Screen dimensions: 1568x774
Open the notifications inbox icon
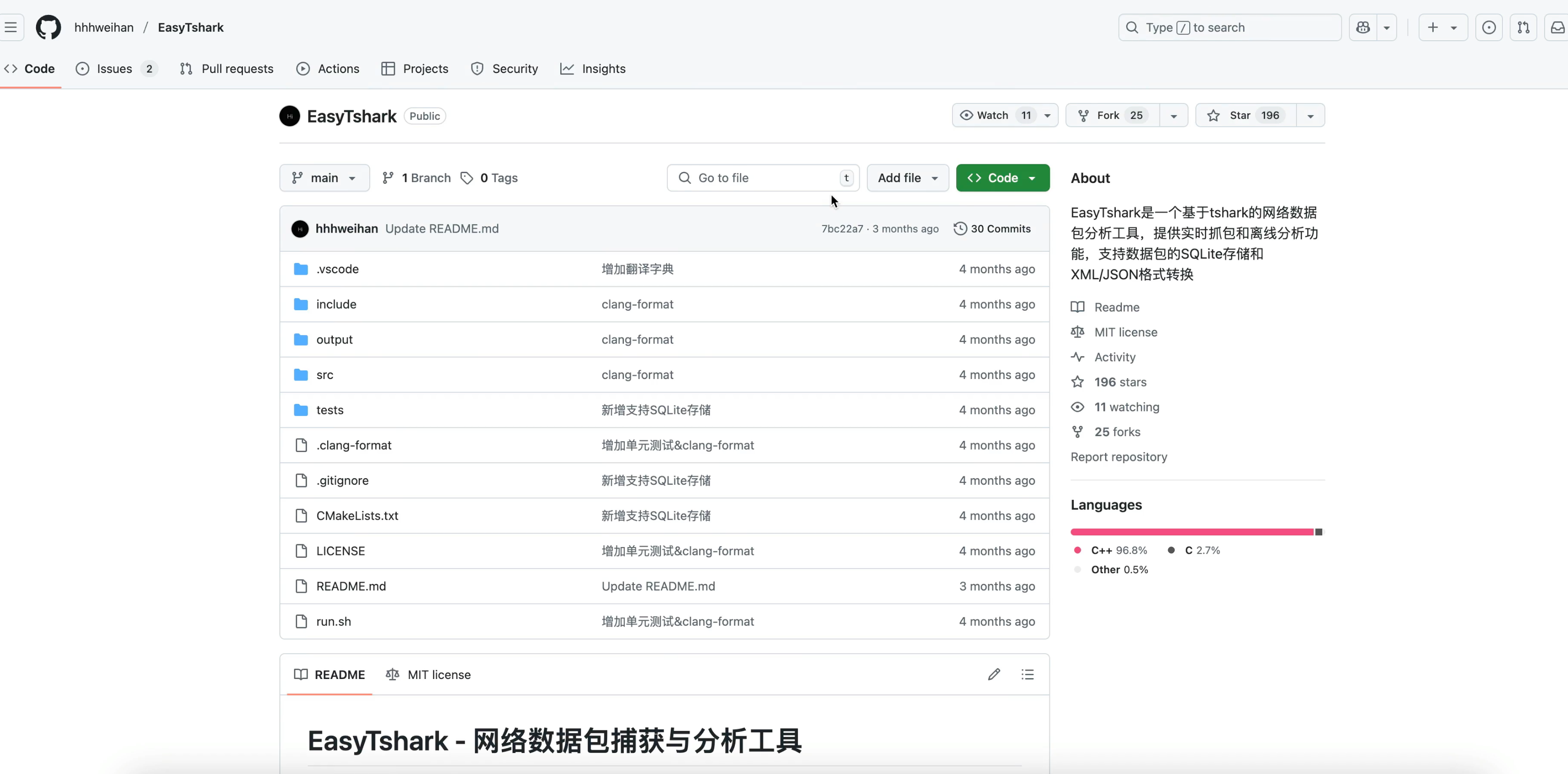(x=1557, y=28)
